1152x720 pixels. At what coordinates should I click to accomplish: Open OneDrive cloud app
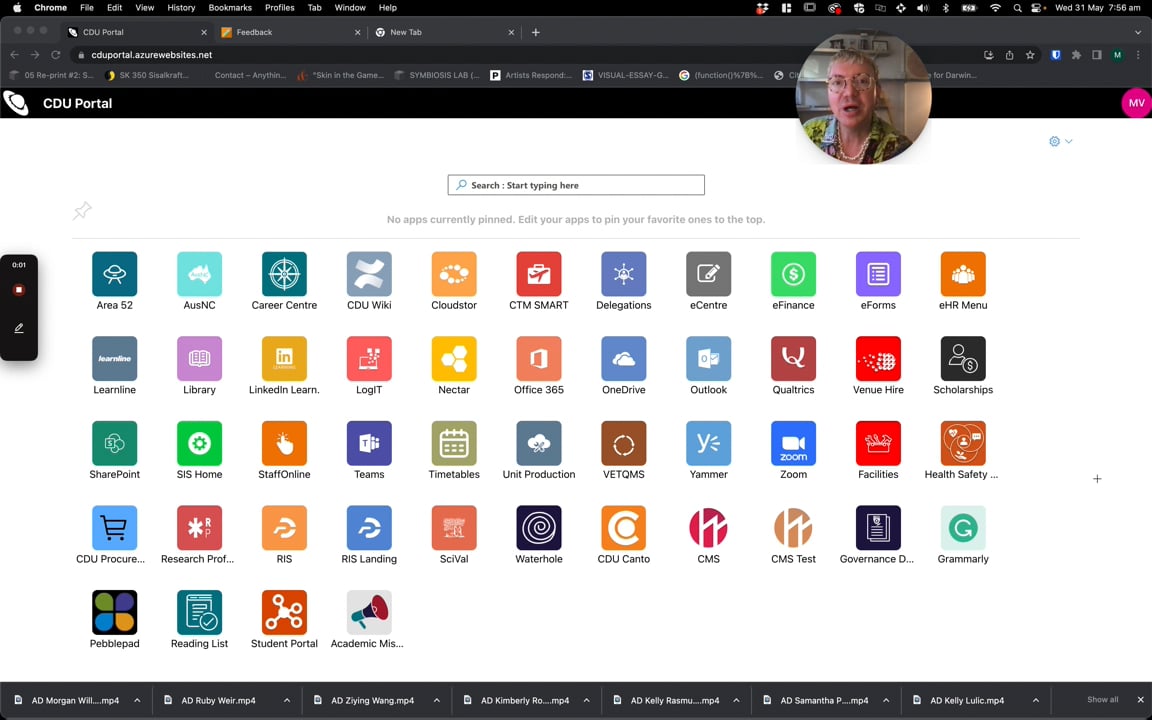tap(624, 359)
